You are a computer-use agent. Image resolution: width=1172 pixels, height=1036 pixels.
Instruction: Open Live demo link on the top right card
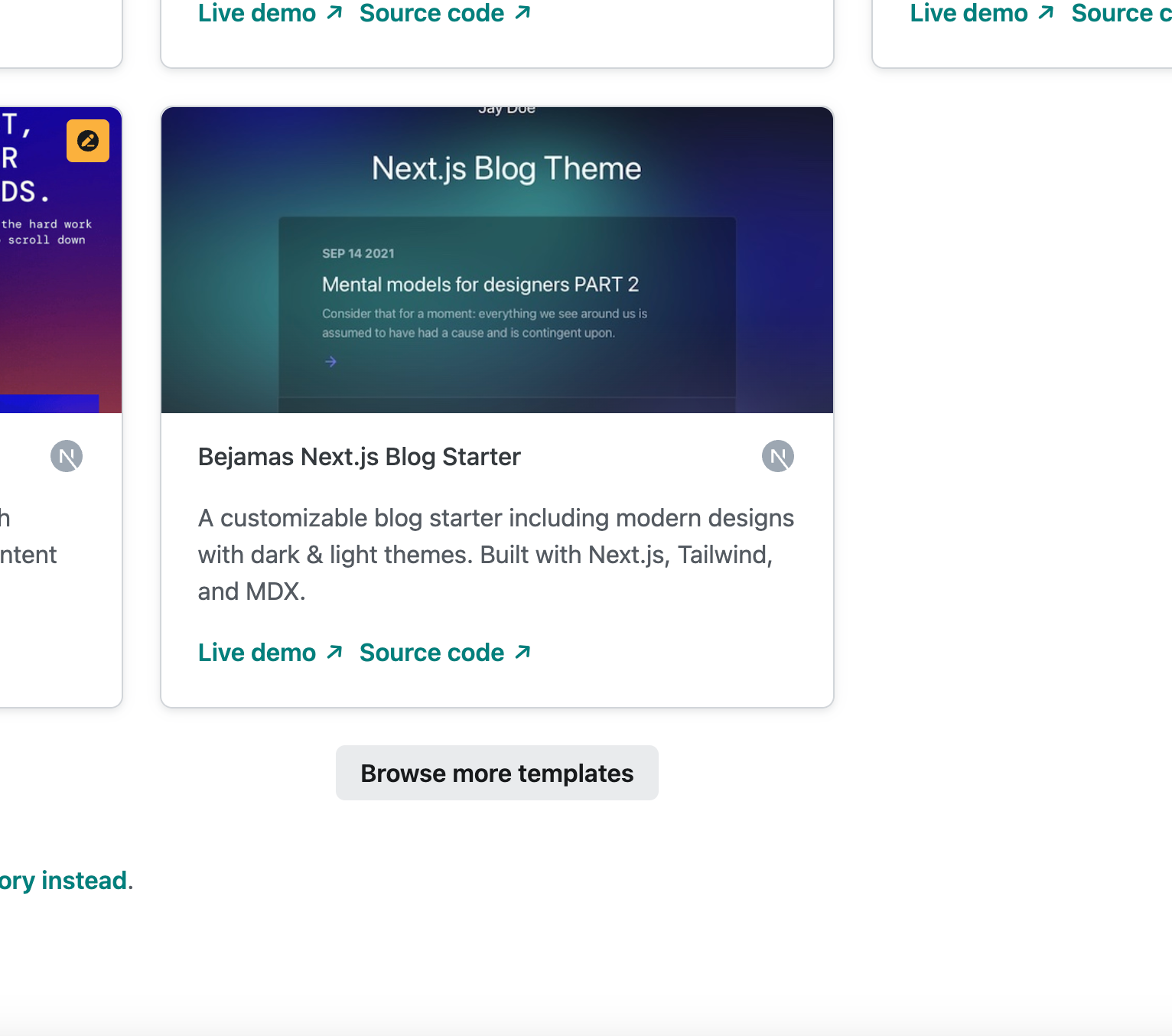click(x=982, y=13)
